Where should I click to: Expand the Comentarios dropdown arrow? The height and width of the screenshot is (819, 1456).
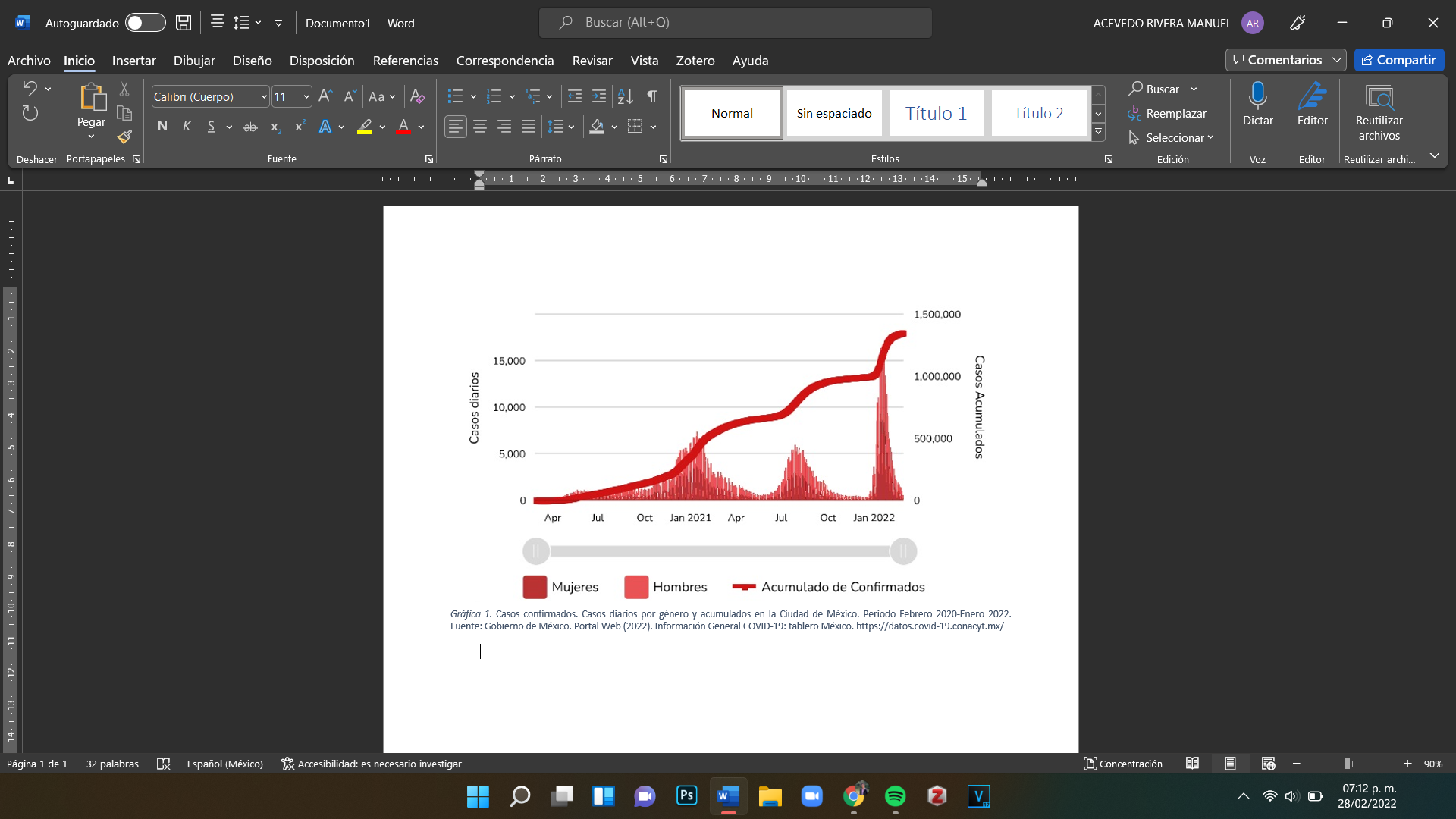[x=1337, y=60]
